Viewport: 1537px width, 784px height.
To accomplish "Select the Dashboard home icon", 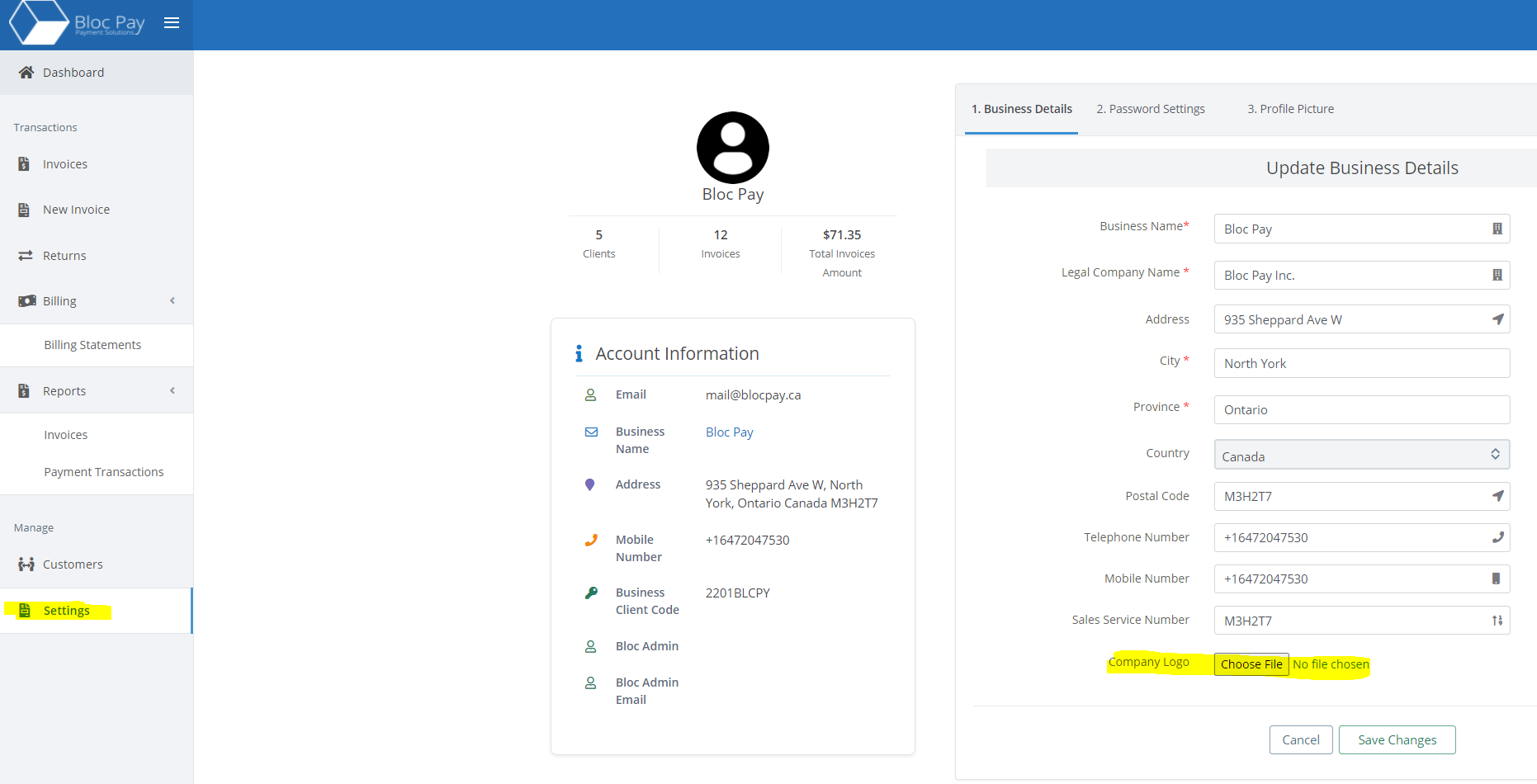I will (x=26, y=72).
